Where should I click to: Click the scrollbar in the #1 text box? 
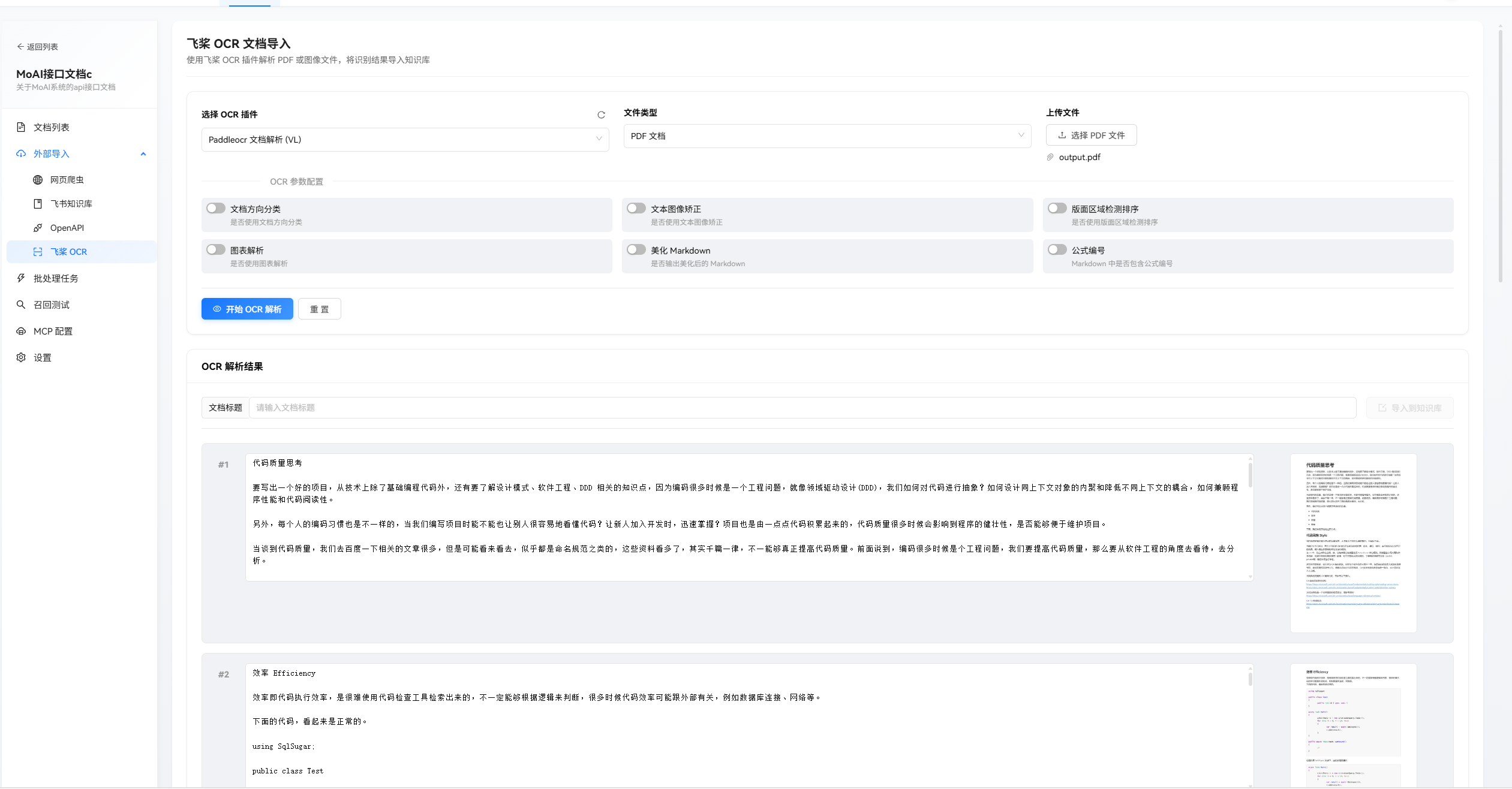[x=1250, y=475]
